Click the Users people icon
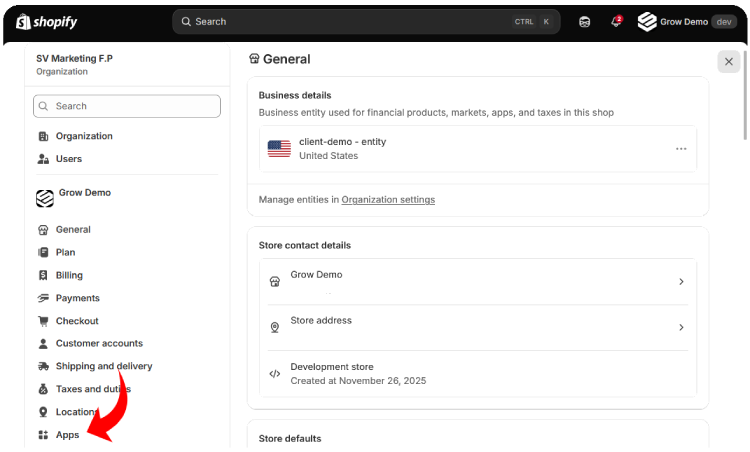Screen dimensions: 750x452 [x=43, y=159]
